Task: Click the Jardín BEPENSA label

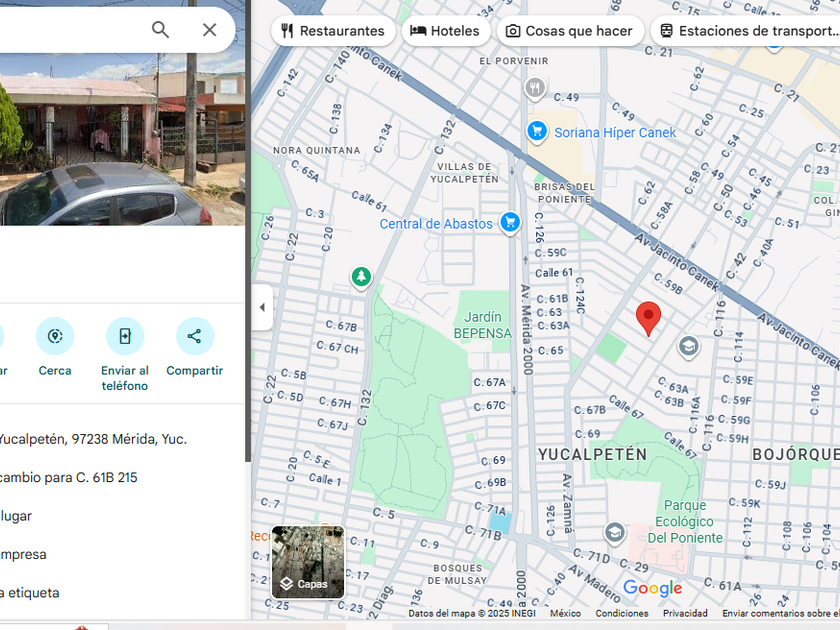Action: coord(482,325)
